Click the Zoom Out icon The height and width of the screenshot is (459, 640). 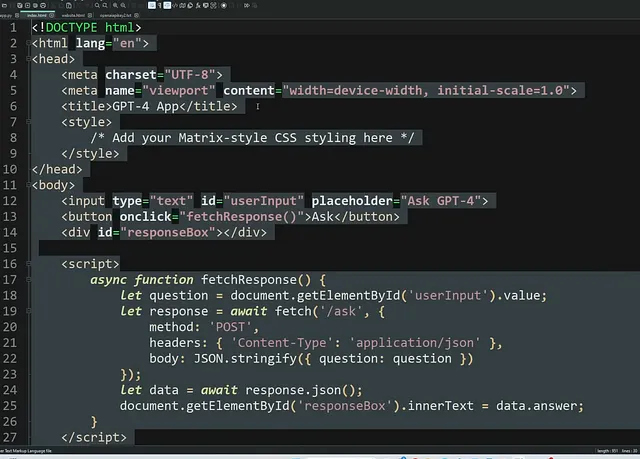tap(123, 5)
